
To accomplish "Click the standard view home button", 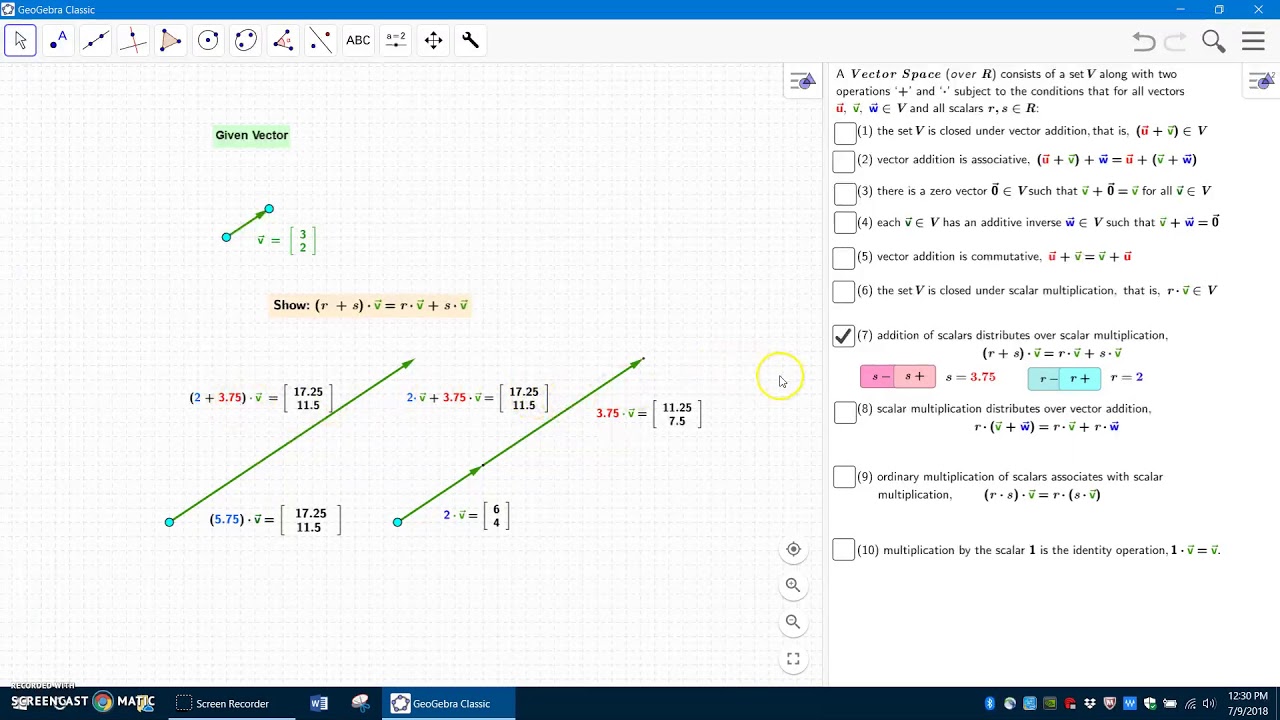I will coord(793,549).
